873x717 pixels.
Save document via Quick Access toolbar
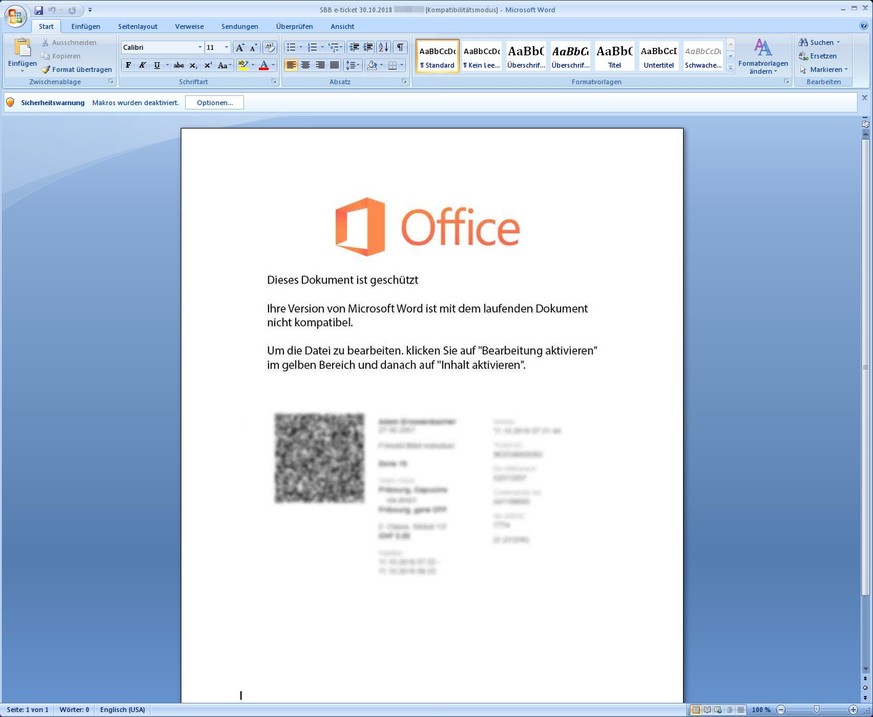click(x=39, y=10)
